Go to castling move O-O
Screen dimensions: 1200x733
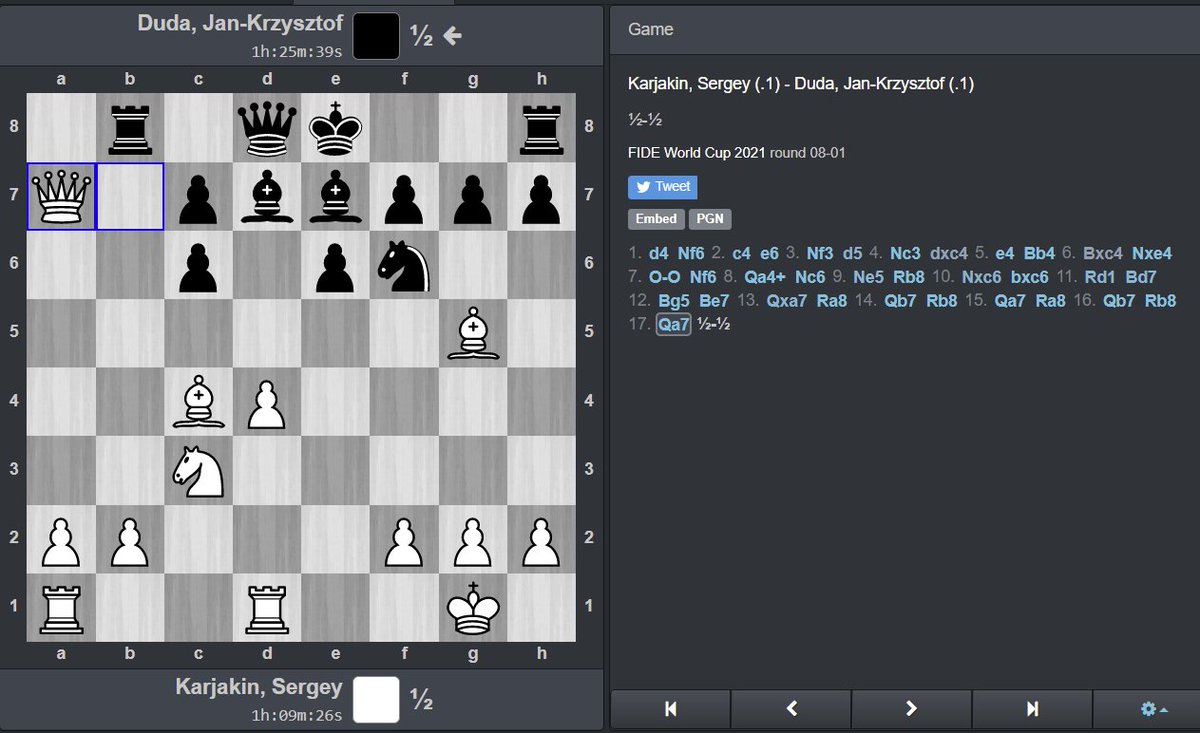coord(665,277)
